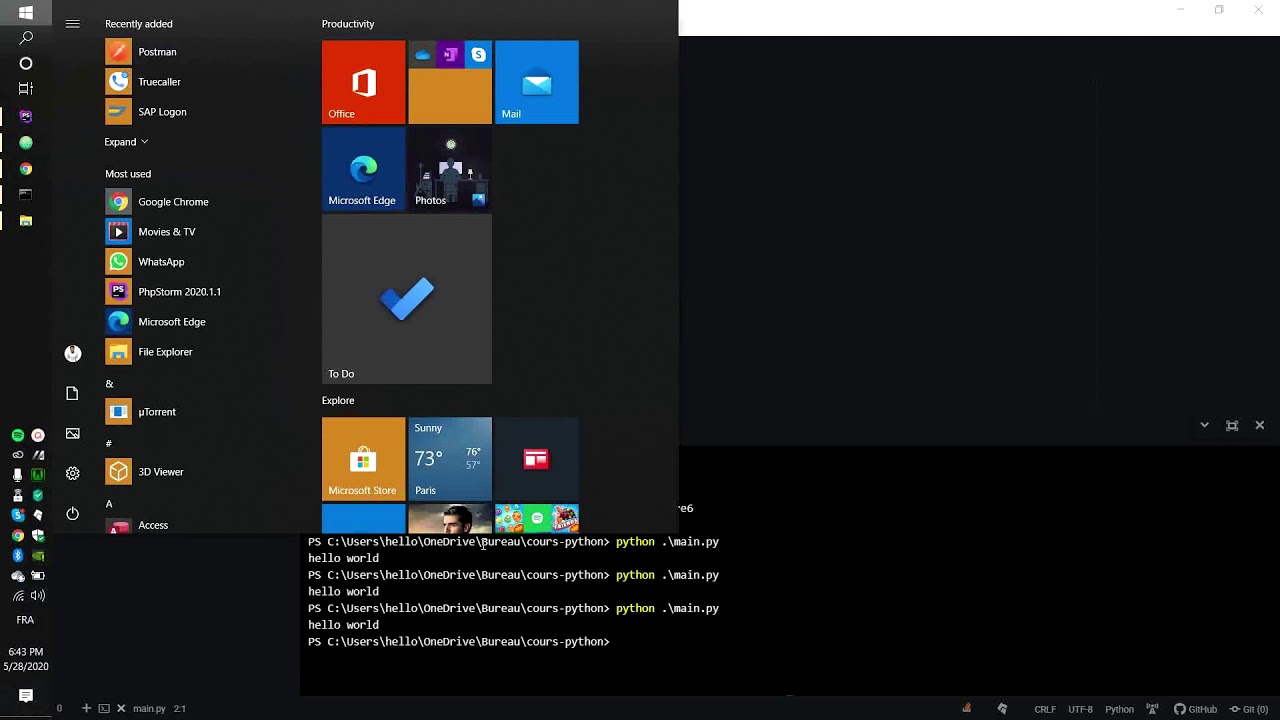Change UTF-8 encoding in VS Code status bar
The image size is (1280, 720).
pos(1080,709)
